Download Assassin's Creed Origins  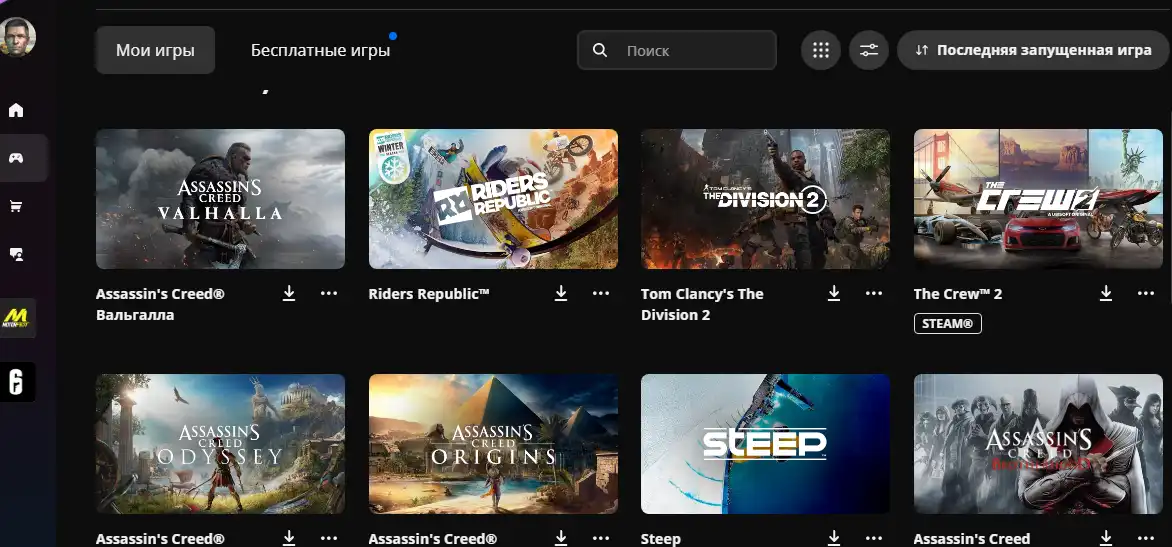[x=561, y=537]
